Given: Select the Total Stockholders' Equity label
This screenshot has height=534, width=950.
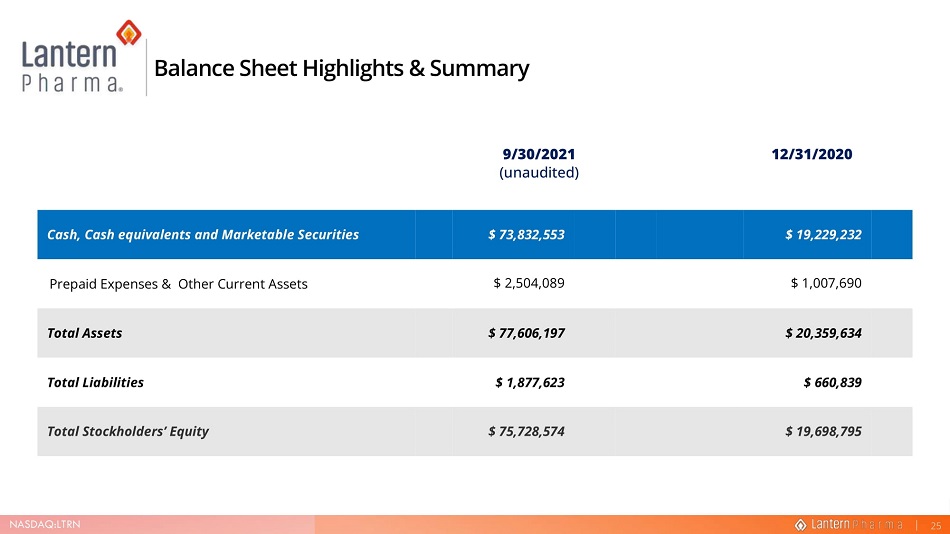Looking at the screenshot, I should click(127, 432).
